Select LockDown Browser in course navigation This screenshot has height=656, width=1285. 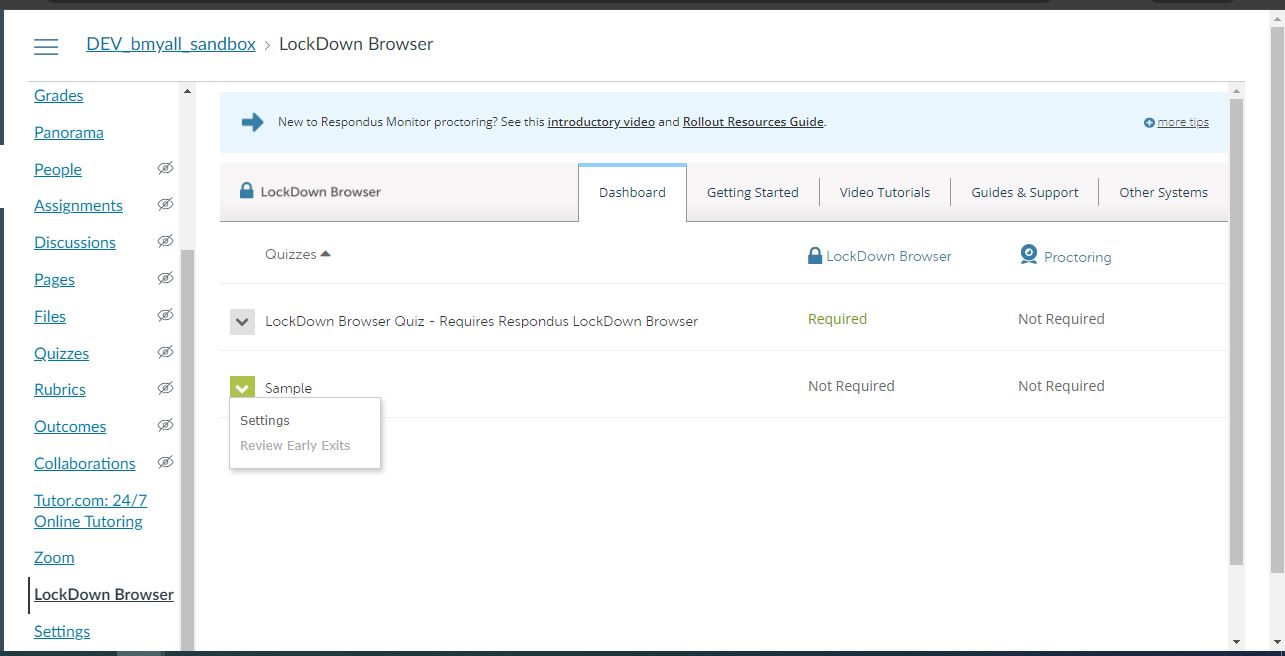(x=104, y=595)
